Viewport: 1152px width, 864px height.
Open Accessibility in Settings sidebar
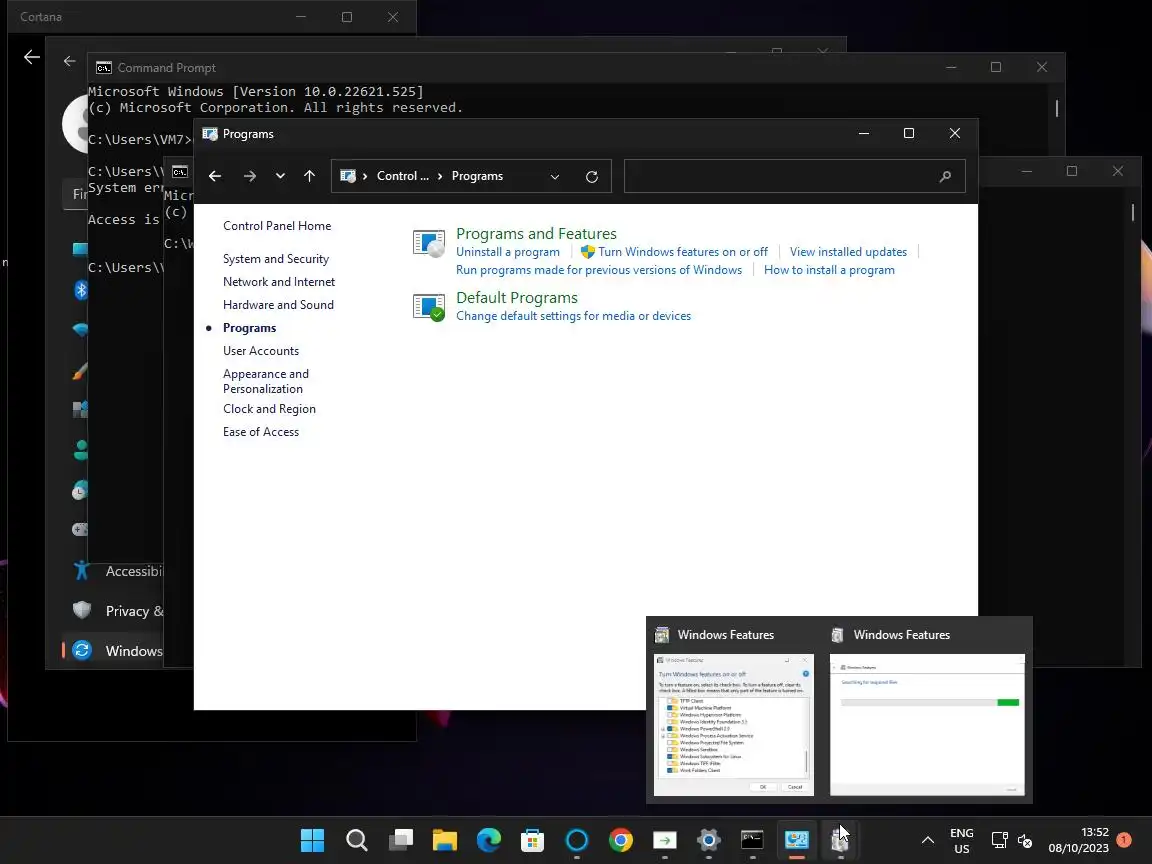point(118,572)
